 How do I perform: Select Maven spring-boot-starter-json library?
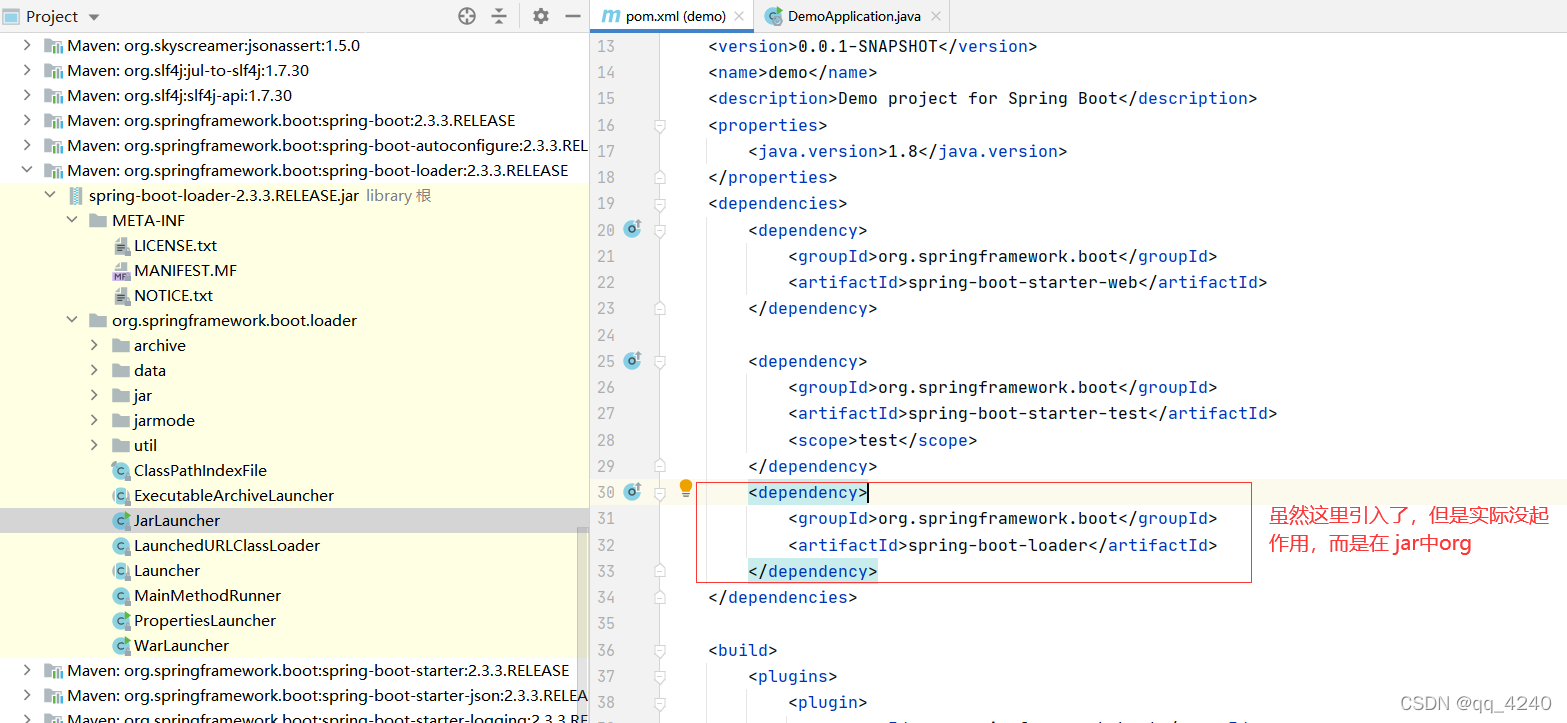tap(327, 696)
